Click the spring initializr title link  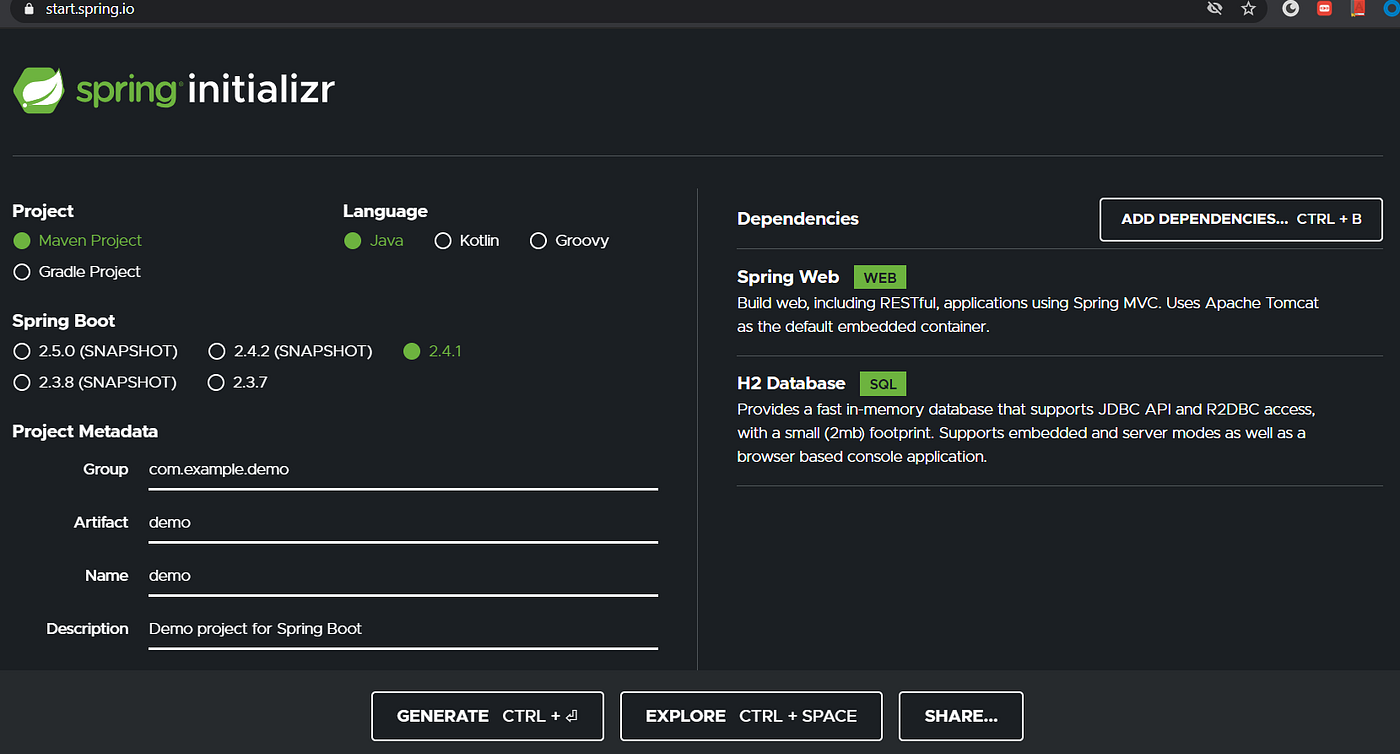tap(174, 89)
